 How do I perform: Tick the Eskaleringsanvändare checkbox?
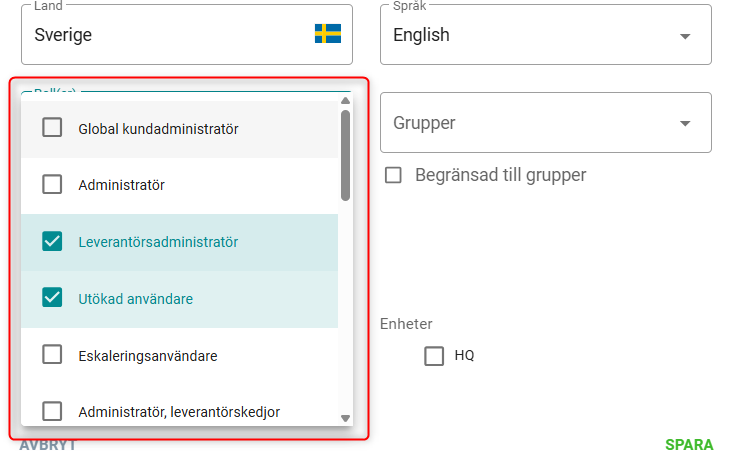tap(52, 355)
